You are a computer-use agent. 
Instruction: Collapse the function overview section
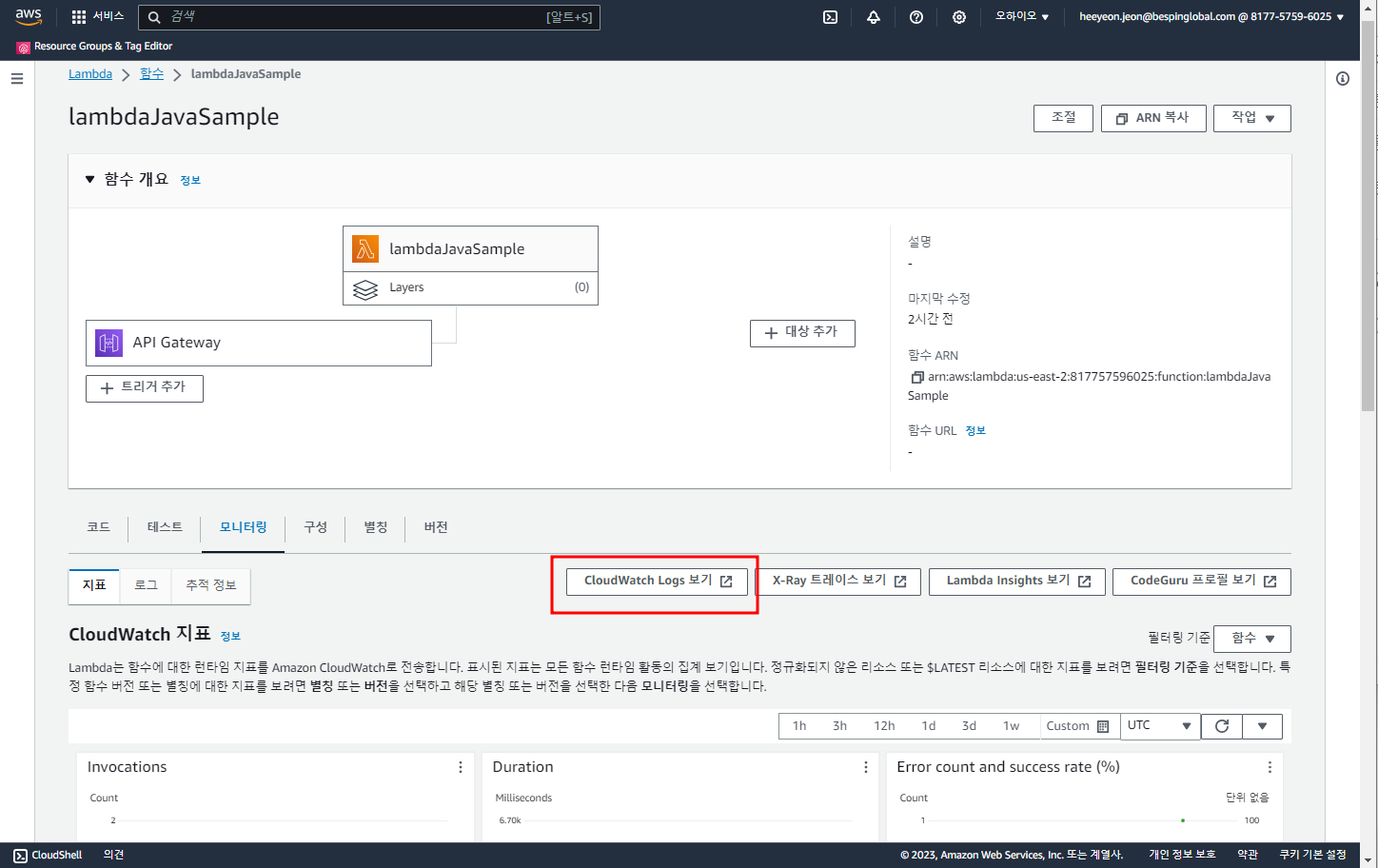(90, 179)
